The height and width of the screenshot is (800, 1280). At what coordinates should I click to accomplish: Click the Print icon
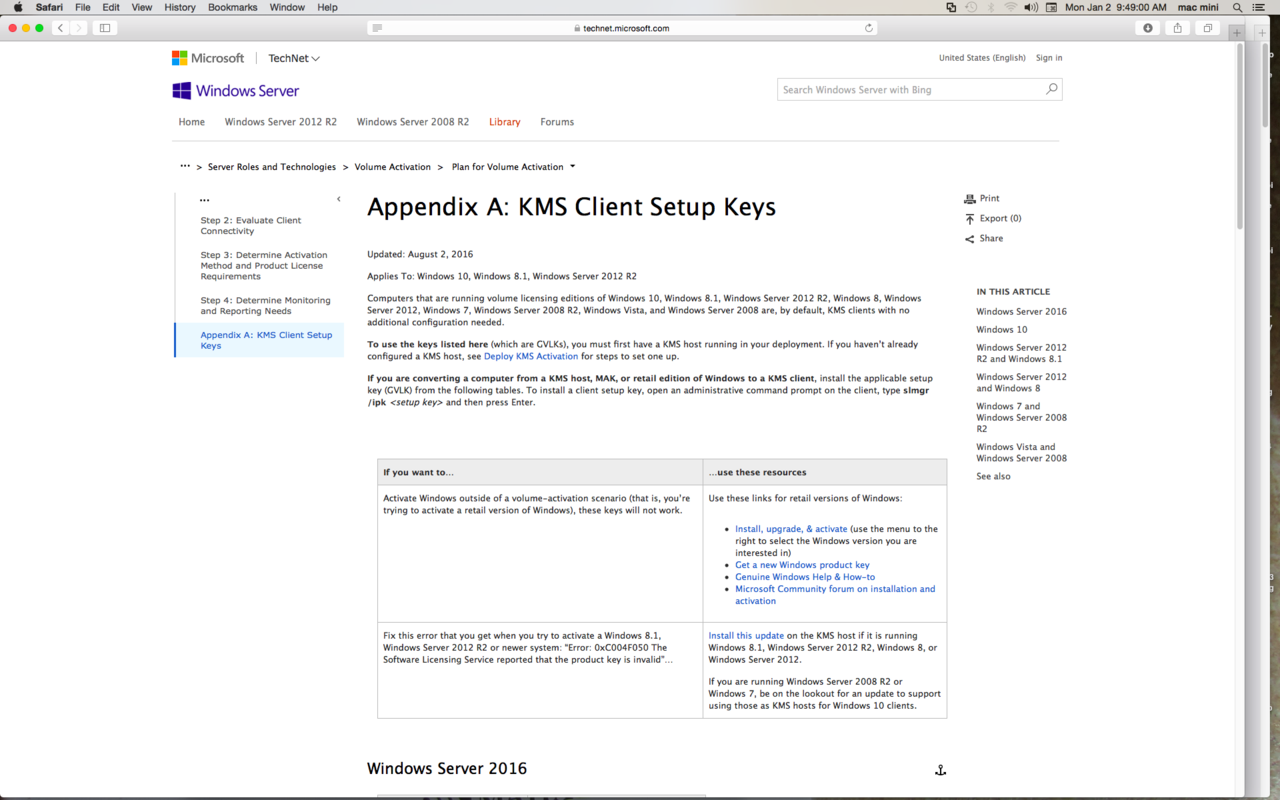(x=969, y=199)
